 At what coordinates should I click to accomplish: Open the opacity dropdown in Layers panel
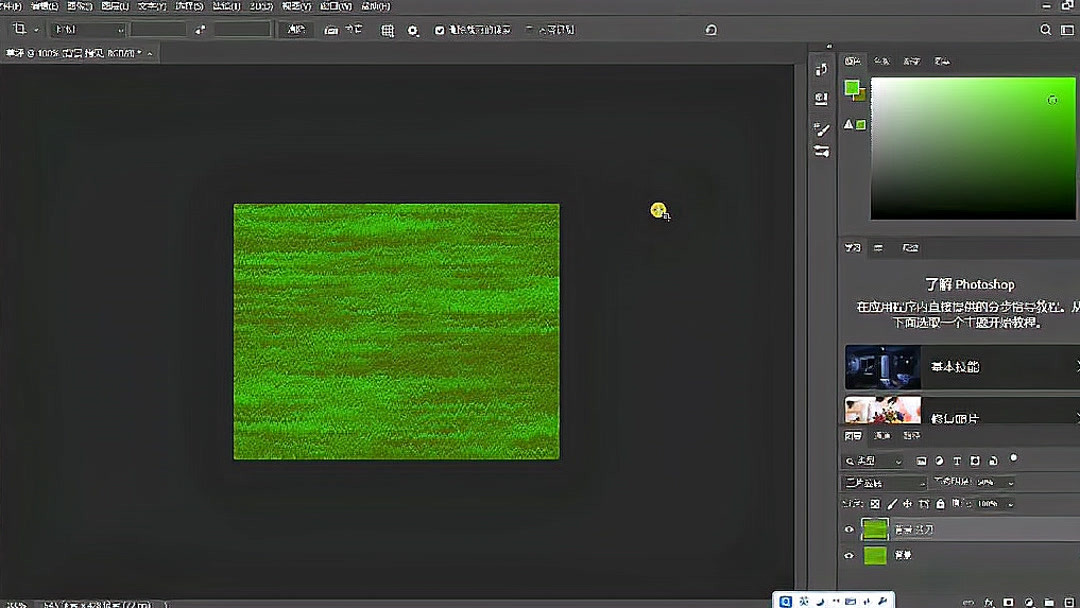pyautogui.click(x=1010, y=482)
